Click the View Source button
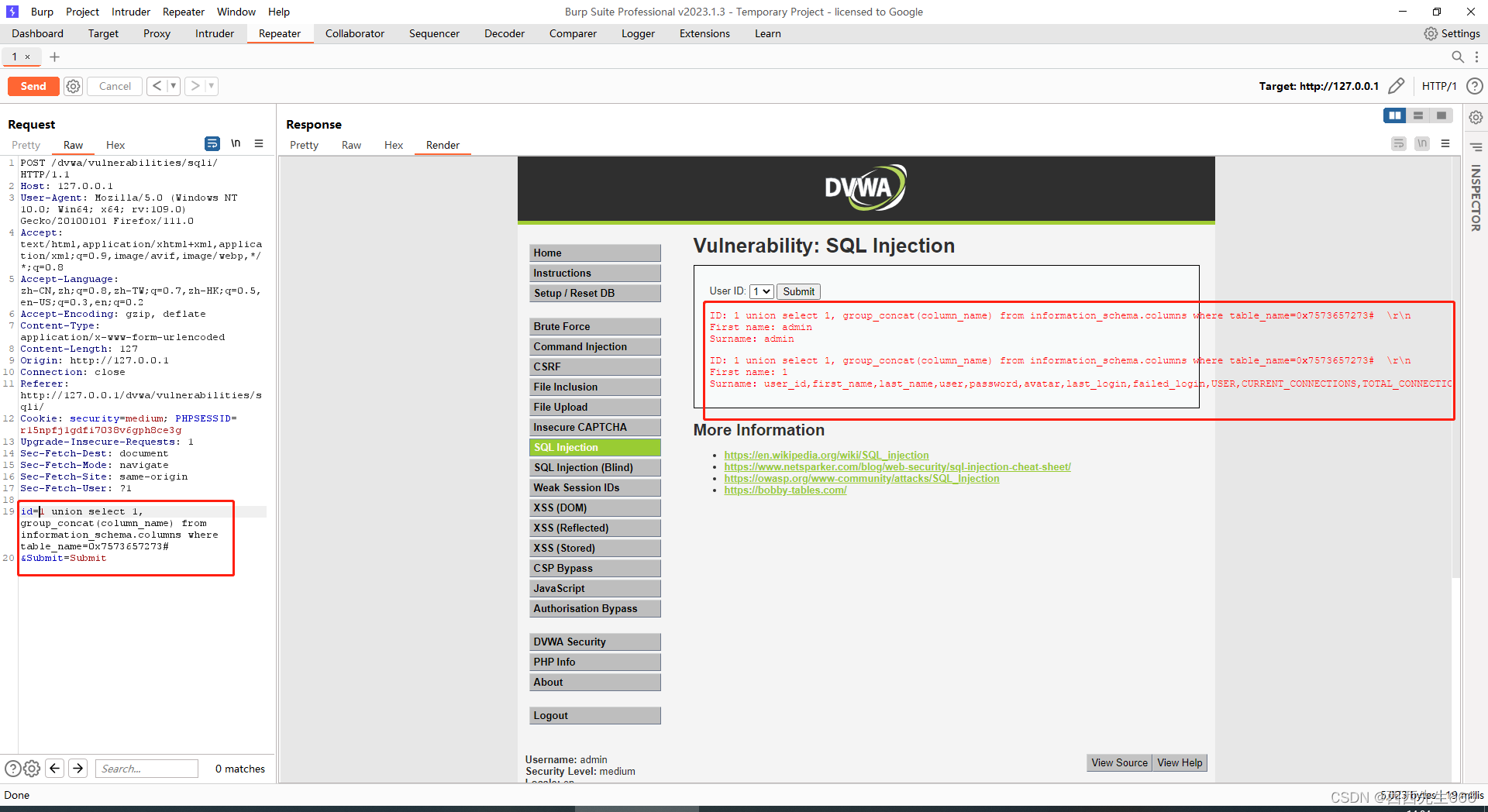The width and height of the screenshot is (1488, 812). [1119, 762]
